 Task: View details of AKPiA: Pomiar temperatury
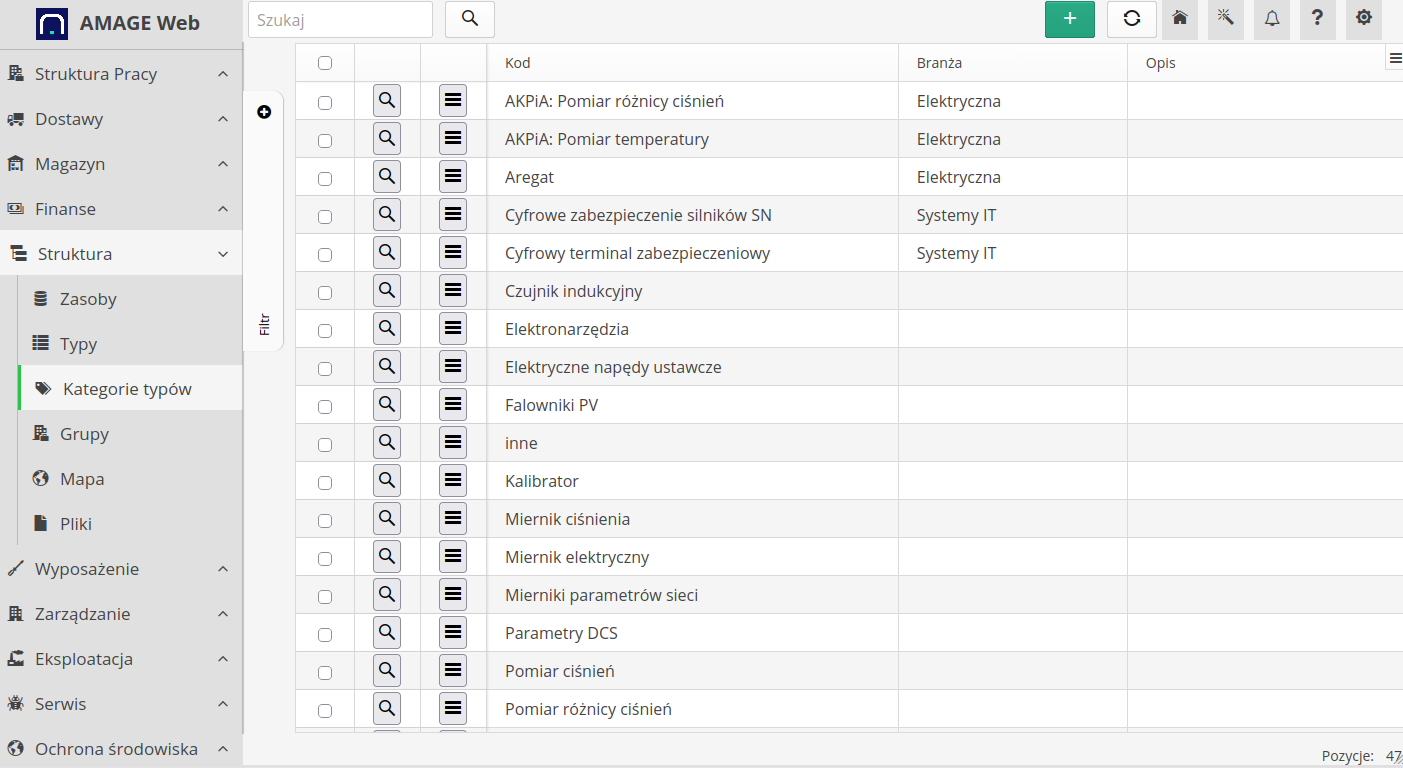pyautogui.click(x=387, y=138)
